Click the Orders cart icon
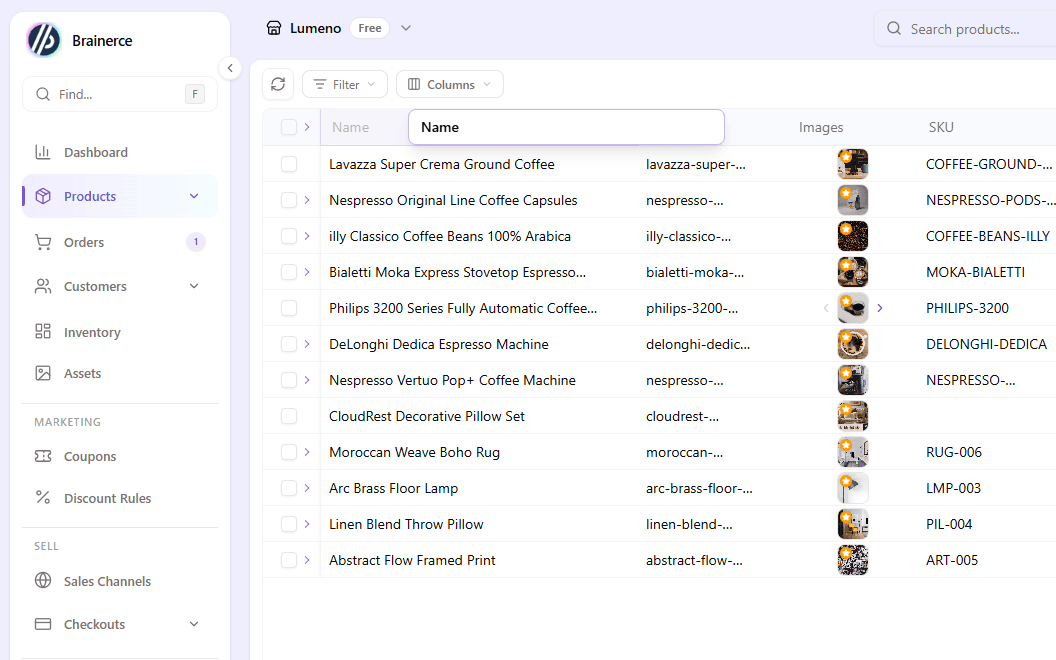Viewport: 1056px width, 660px height. (x=43, y=242)
